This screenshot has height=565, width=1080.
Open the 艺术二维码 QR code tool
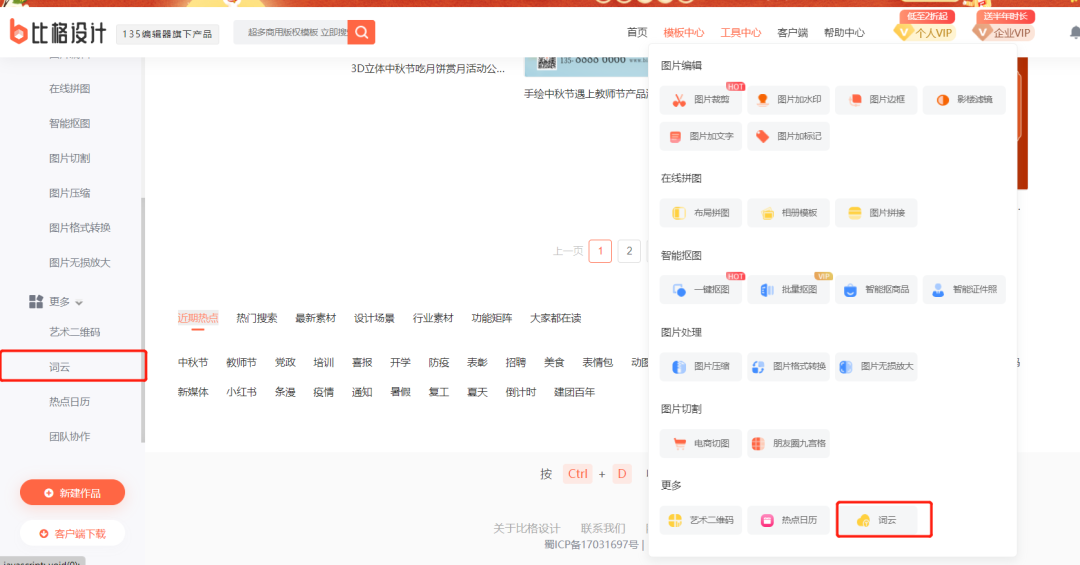tap(701, 520)
